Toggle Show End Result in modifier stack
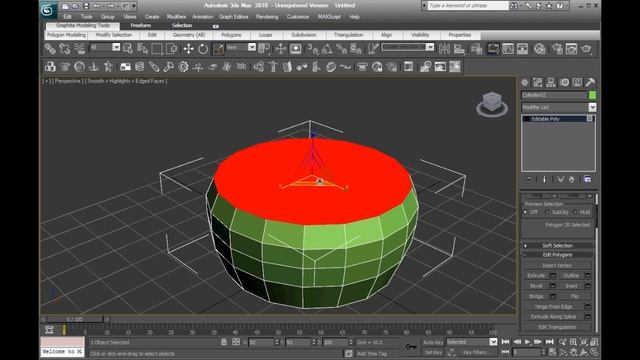This screenshot has width=640, height=360. tap(544, 179)
